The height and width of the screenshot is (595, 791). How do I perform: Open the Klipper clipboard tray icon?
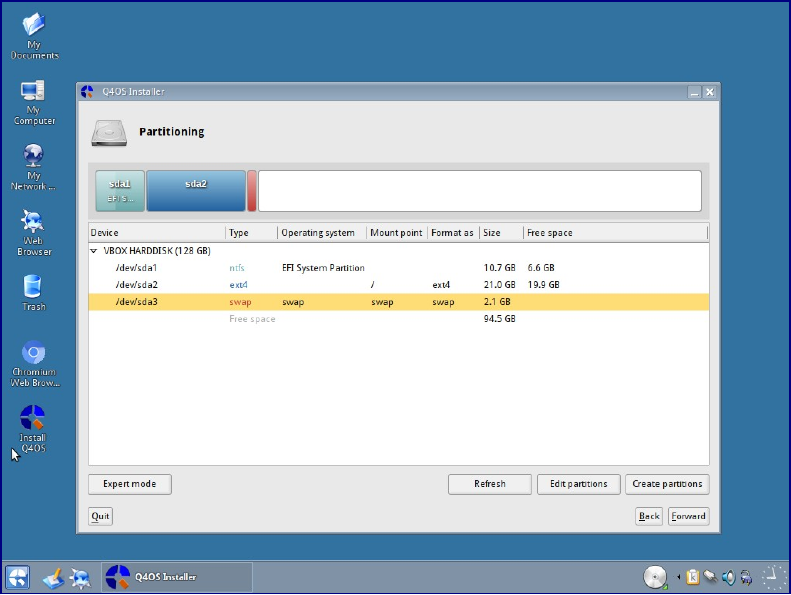pos(693,577)
